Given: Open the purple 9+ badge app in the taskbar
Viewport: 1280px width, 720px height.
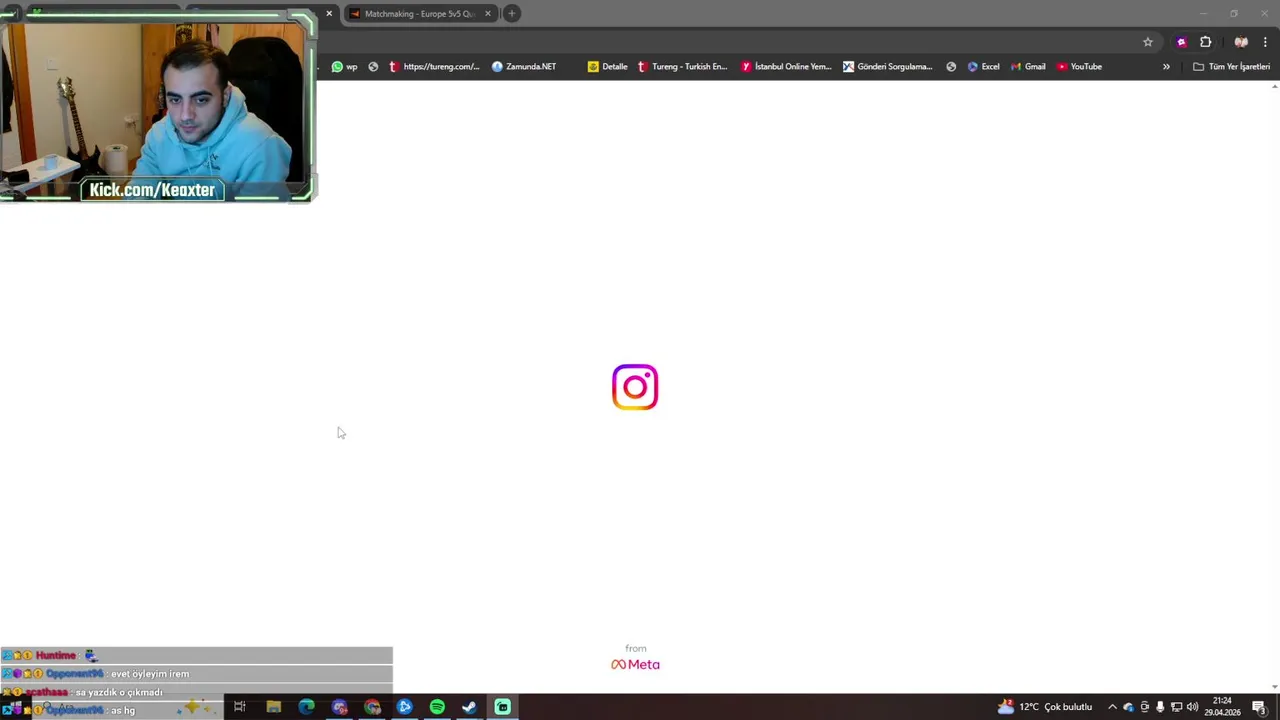Looking at the screenshot, I should tap(340, 707).
